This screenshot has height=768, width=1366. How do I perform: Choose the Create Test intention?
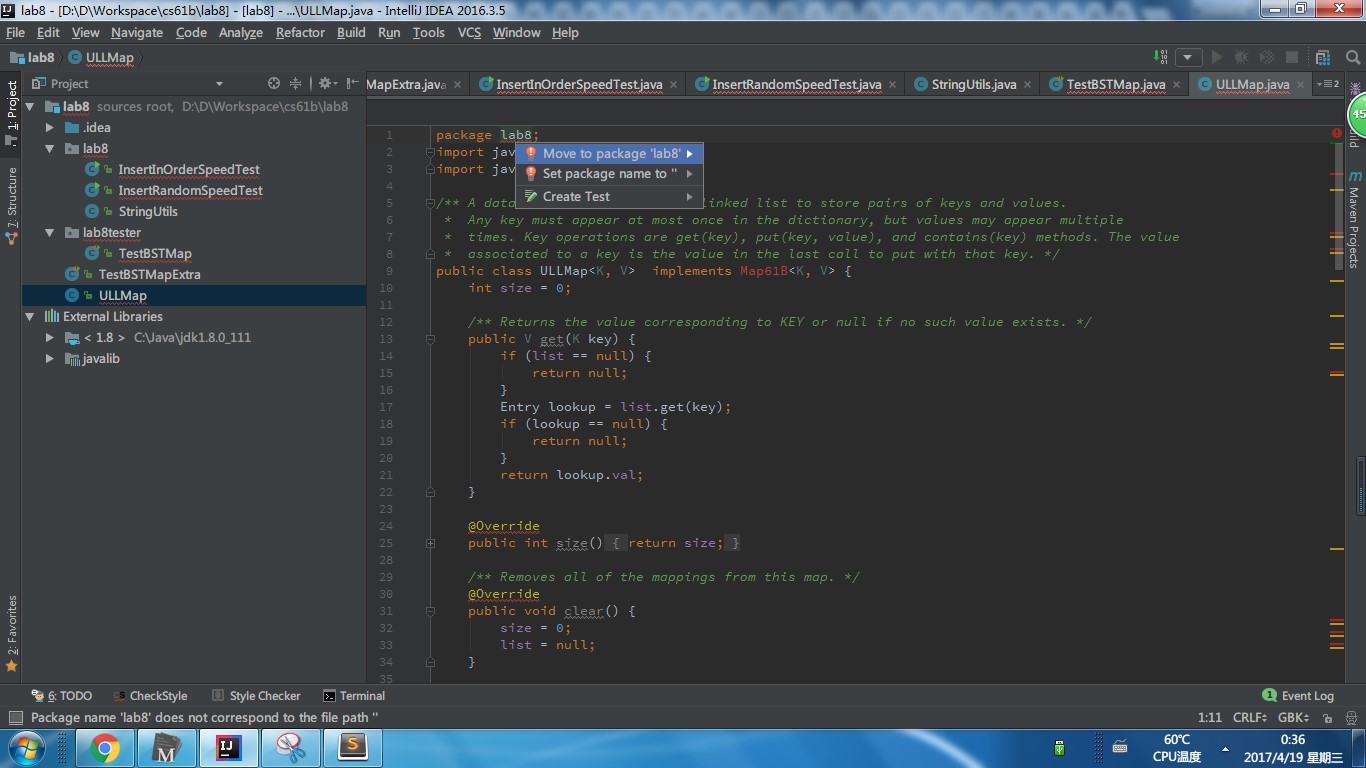pos(609,197)
